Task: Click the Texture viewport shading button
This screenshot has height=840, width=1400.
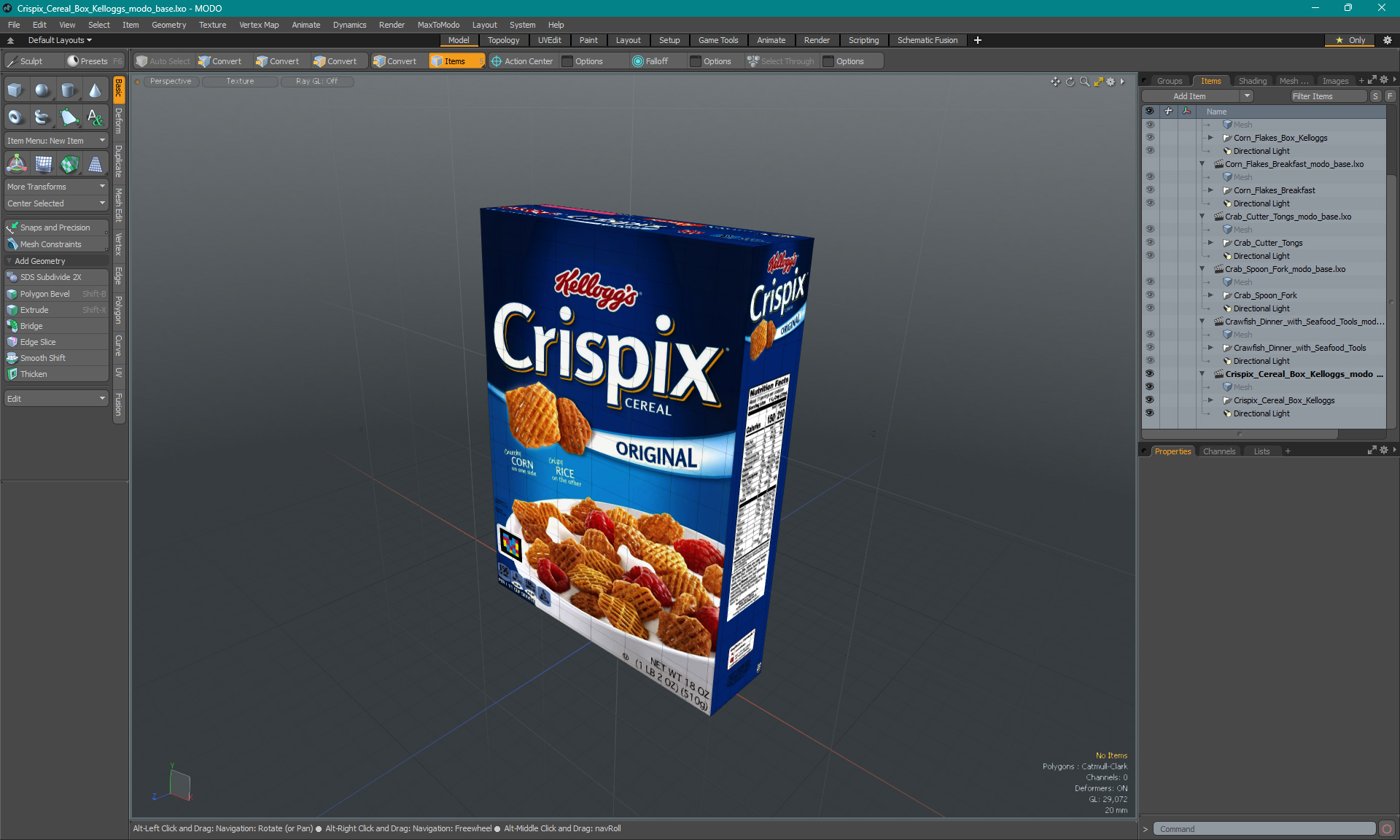Action: point(240,82)
